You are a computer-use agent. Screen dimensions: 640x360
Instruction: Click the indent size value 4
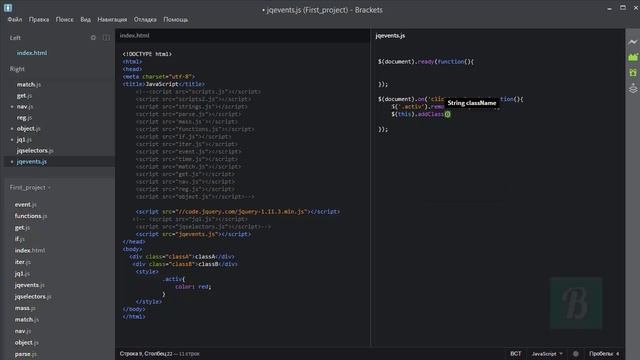coord(617,354)
